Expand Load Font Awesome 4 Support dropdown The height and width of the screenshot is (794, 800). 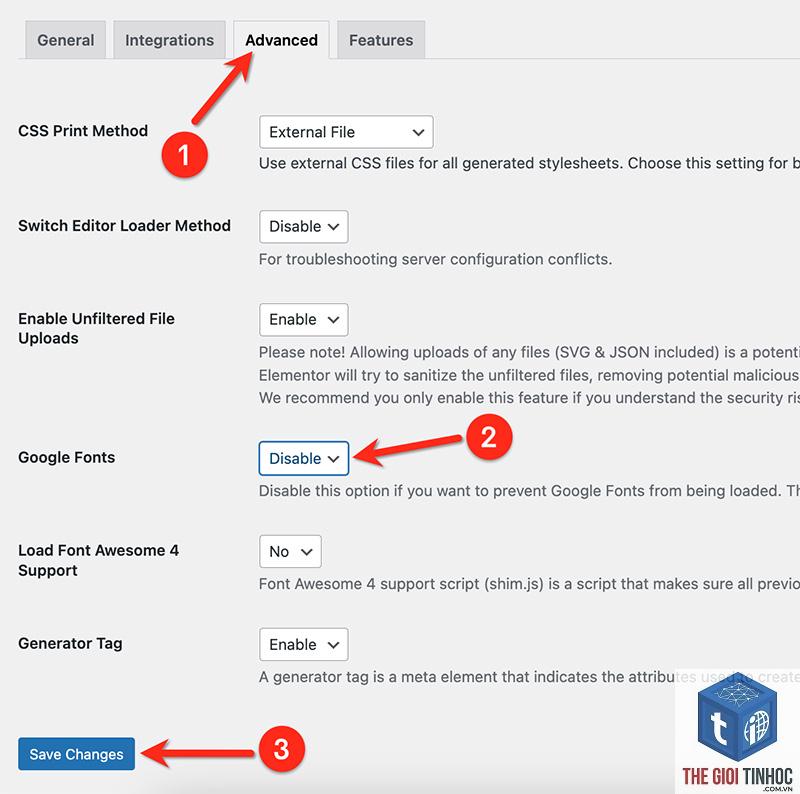click(290, 551)
